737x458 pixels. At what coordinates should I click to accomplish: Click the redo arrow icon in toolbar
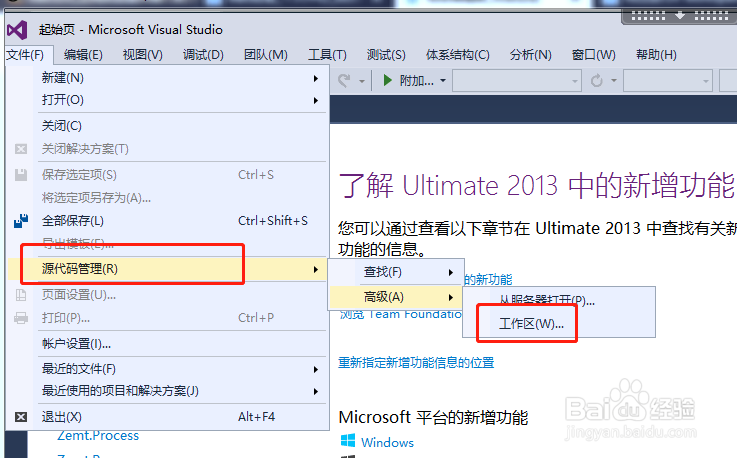point(345,80)
